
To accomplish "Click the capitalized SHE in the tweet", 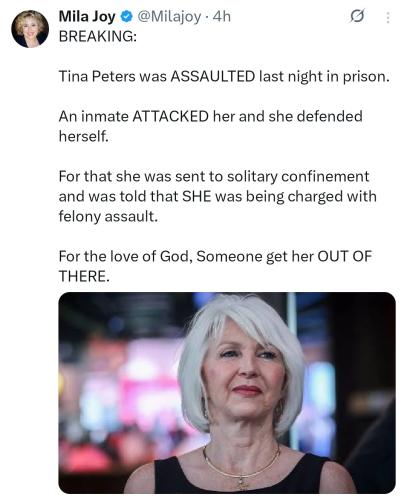I will [x=197, y=196].
